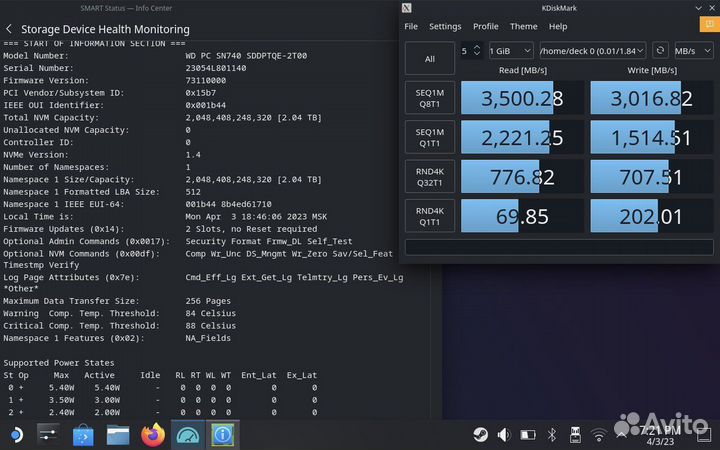Open Theme menu in KDiskMark
The image size is (720, 450).
pos(523,26)
